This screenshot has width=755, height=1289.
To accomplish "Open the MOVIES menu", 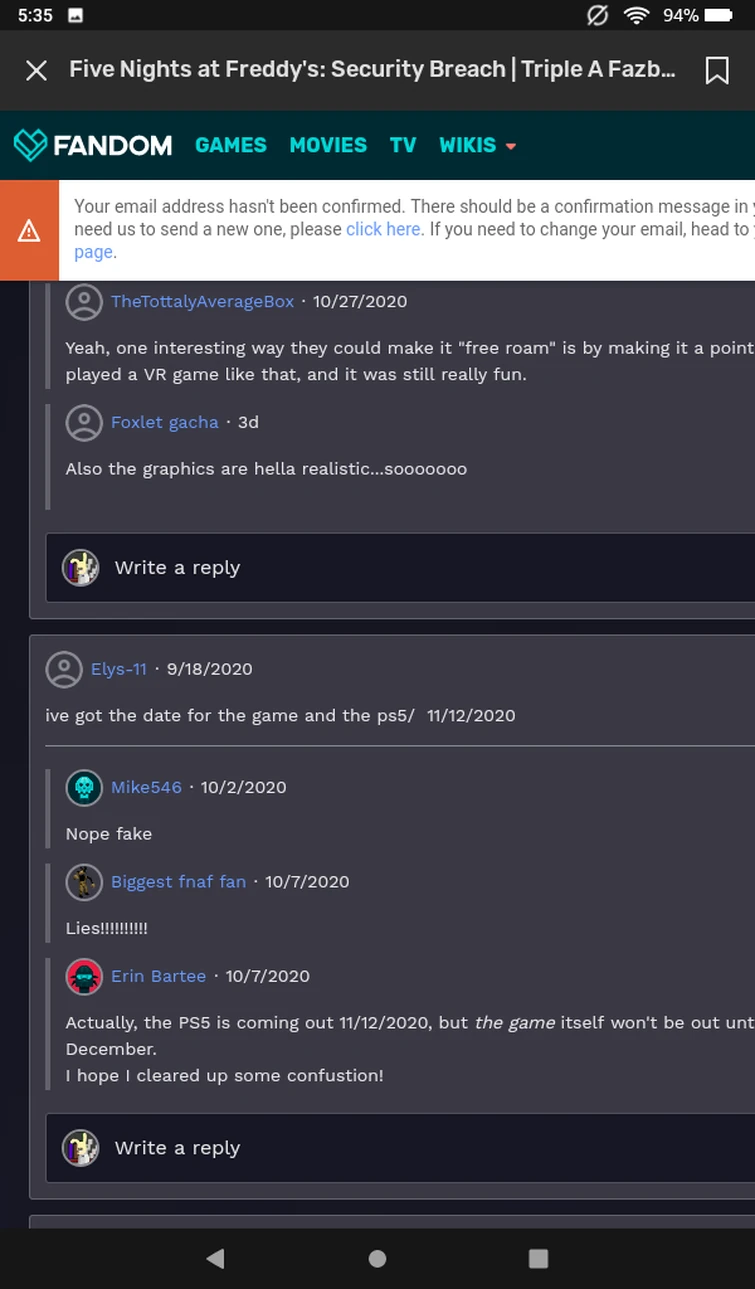I will click(328, 145).
